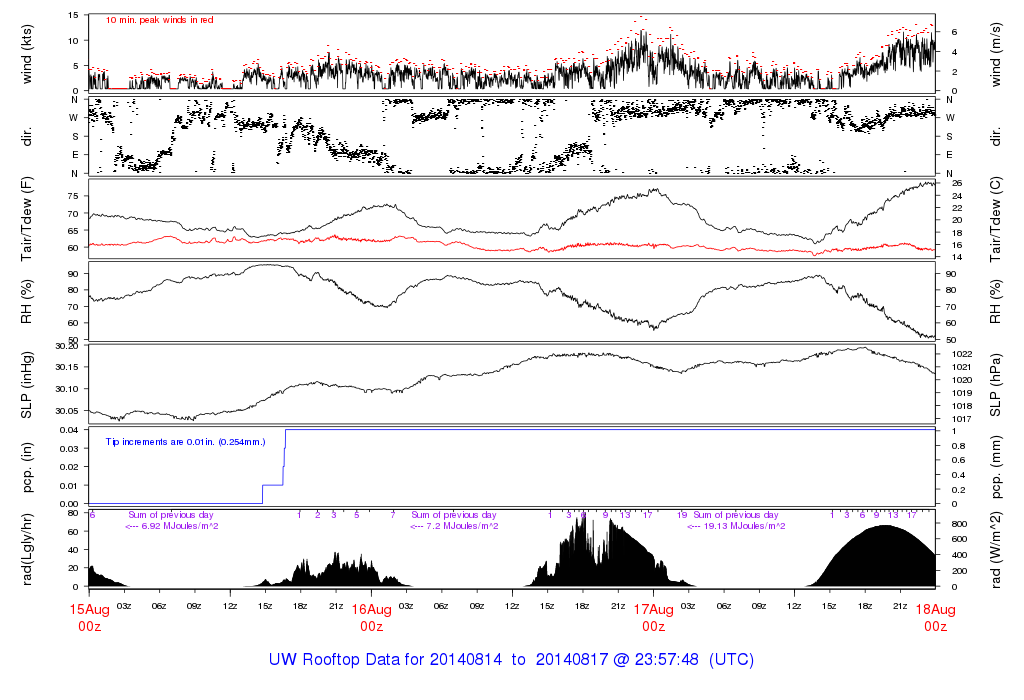Image resolution: width=1024 pixels, height=700 pixels.
Task: Click the '0.04' precipitation tick value
Action: tap(69, 430)
